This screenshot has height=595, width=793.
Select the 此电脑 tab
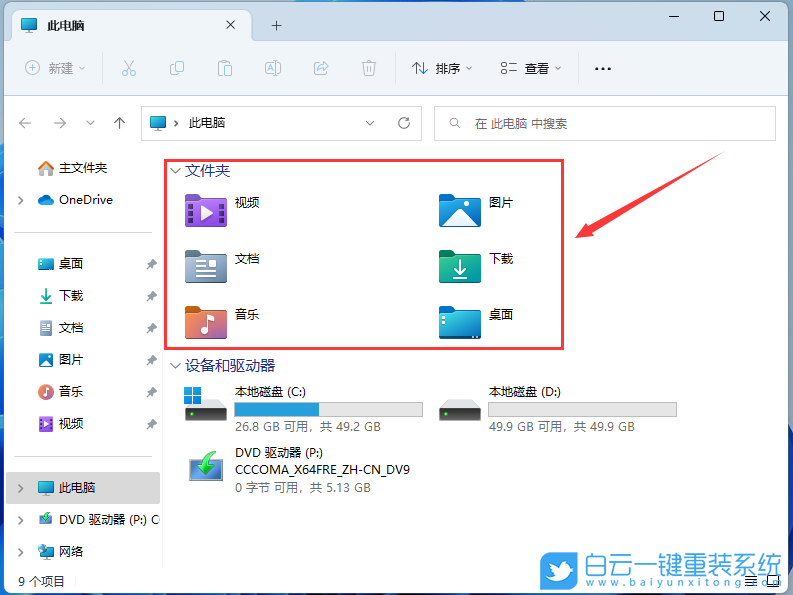click(x=129, y=25)
